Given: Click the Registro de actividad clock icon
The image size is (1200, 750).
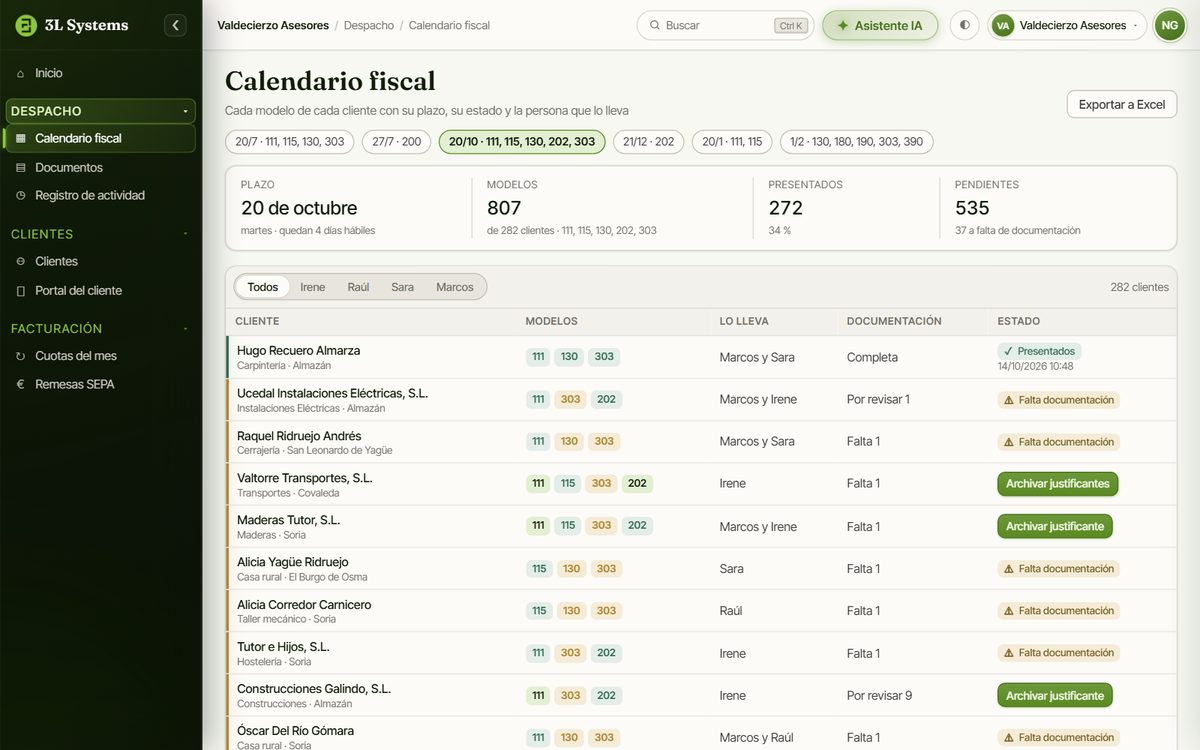Looking at the screenshot, I should pyautogui.click(x=21, y=195).
